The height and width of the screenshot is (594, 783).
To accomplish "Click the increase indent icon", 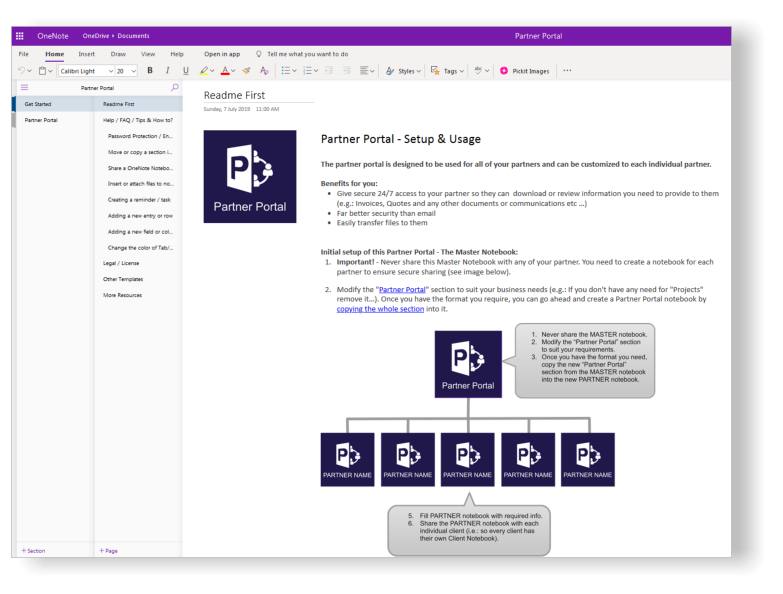I will tap(347, 71).
